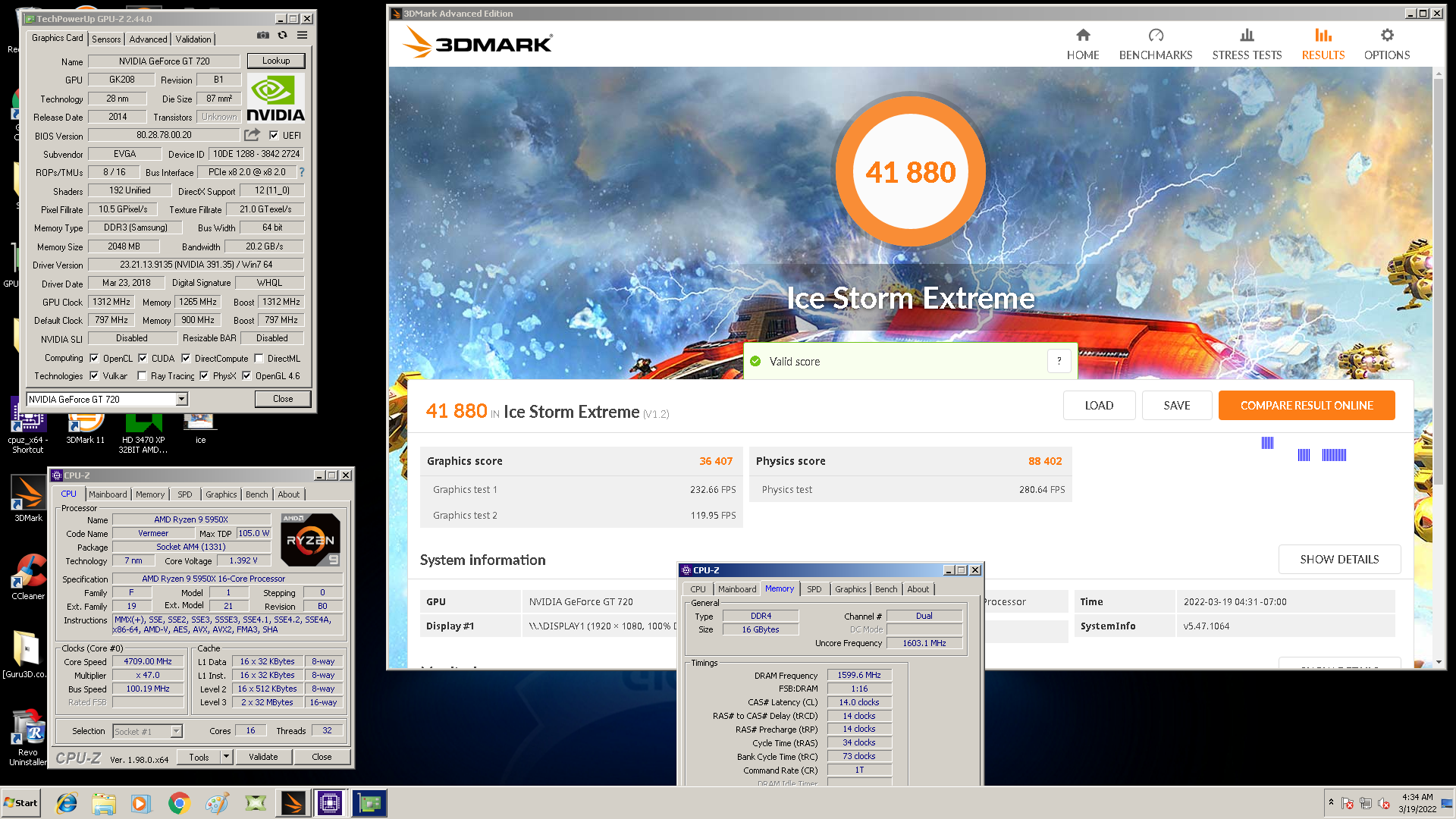
Task: Switch to Mainboard tab in left CPU-Z window
Action: coord(108,494)
